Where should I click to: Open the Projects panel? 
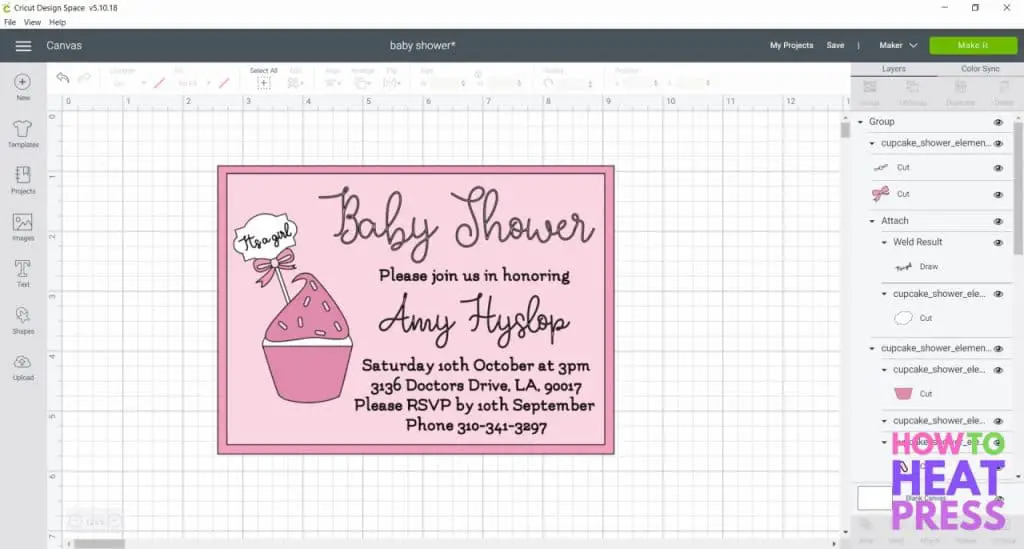click(x=23, y=175)
